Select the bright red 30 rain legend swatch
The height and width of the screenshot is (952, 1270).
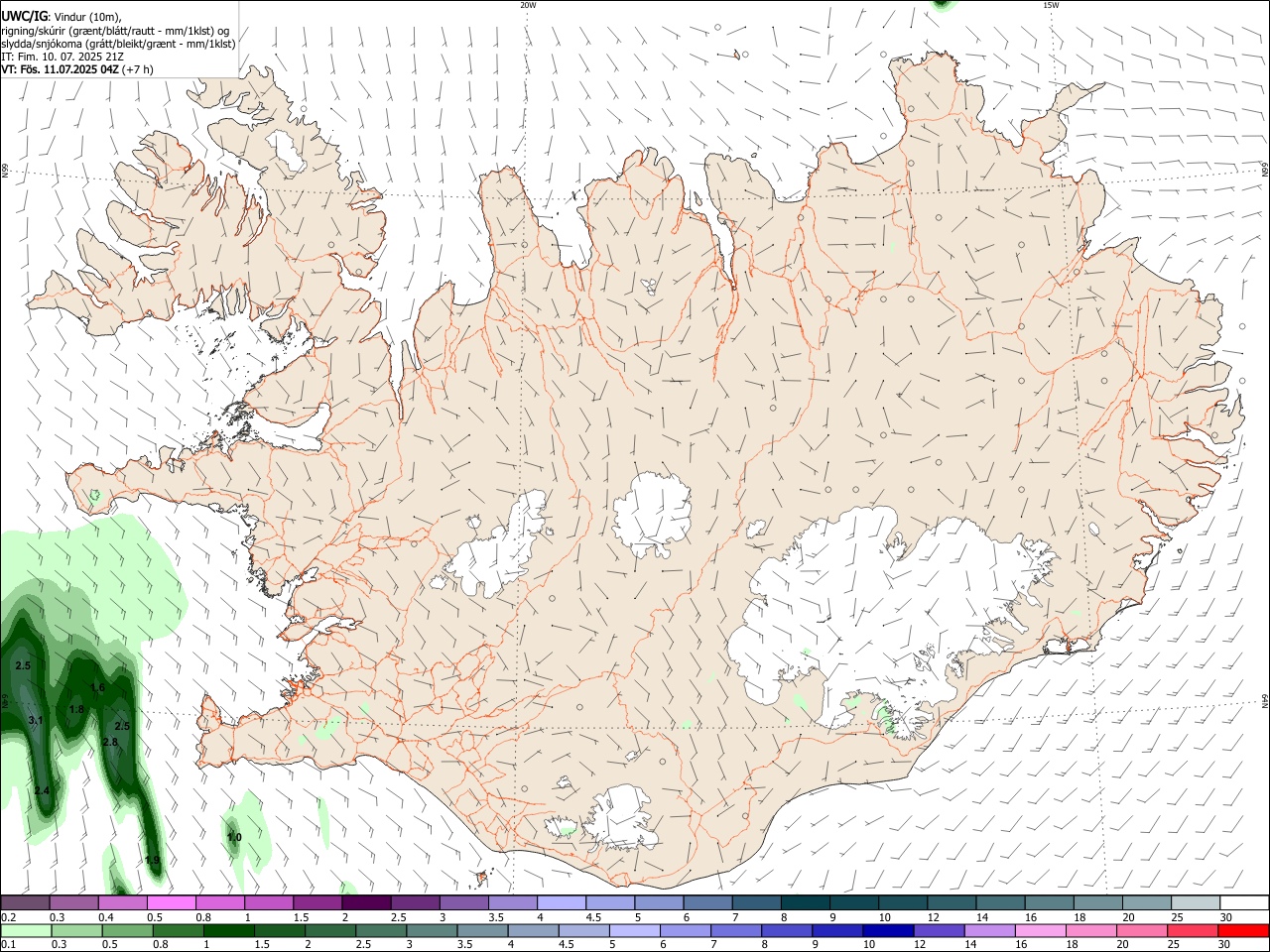coord(1242,931)
